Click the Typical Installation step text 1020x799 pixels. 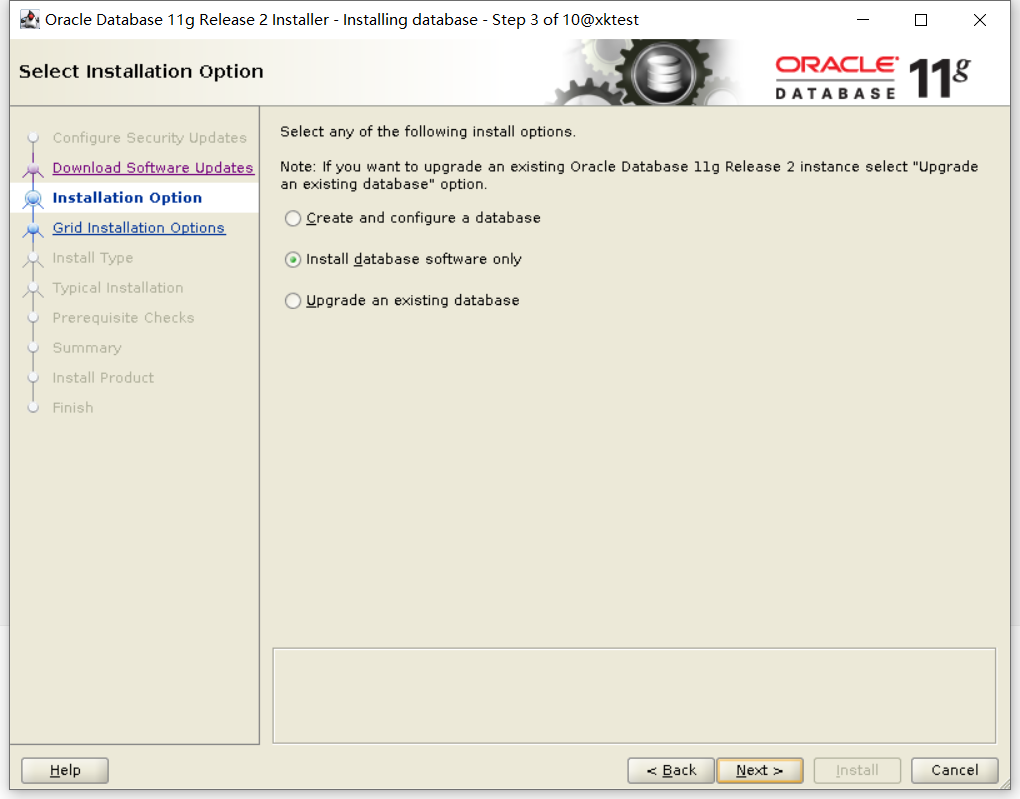coord(118,288)
